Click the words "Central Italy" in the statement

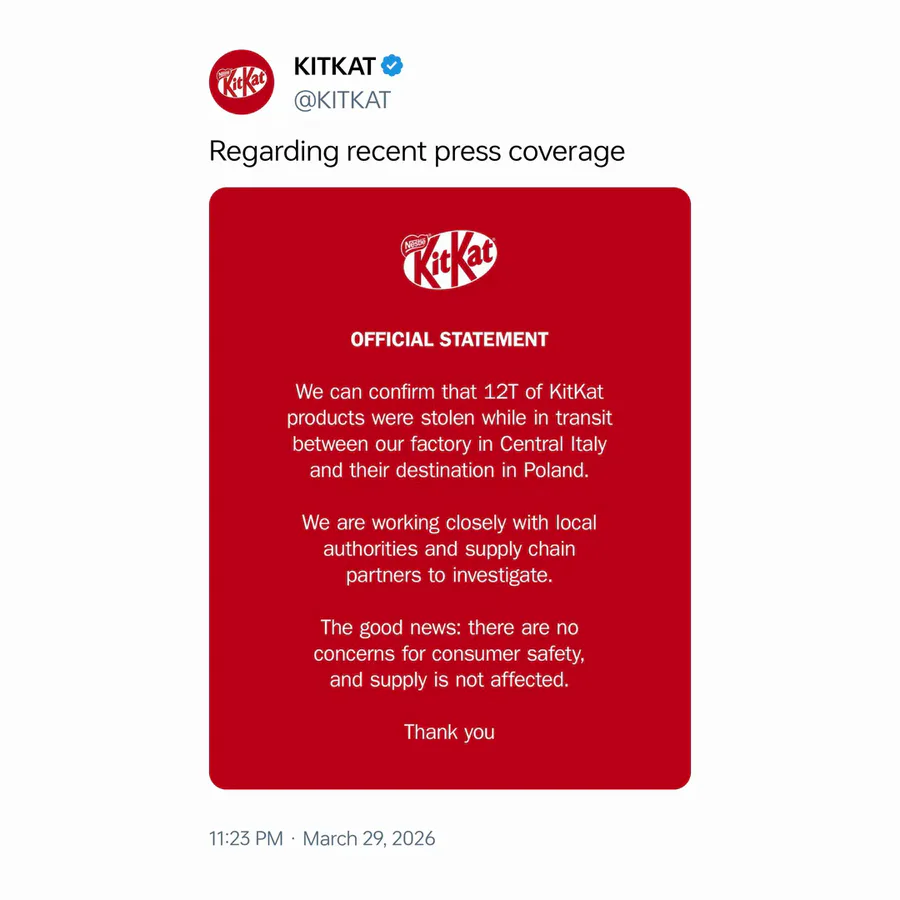(x=553, y=444)
